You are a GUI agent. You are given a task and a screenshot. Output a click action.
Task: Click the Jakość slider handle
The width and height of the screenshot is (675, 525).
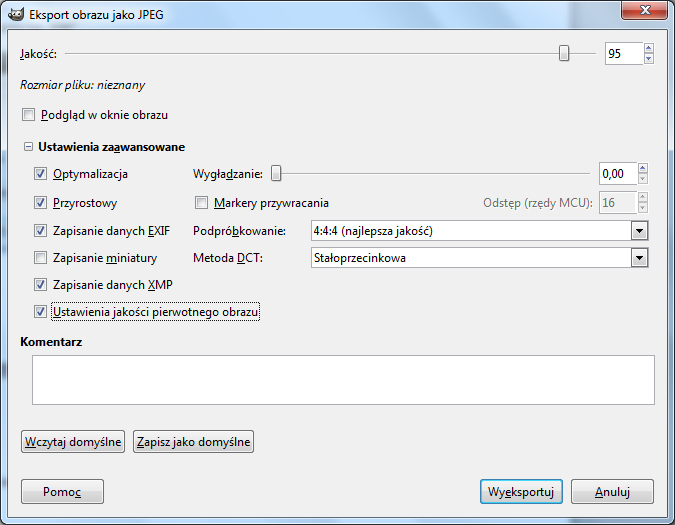point(564,53)
